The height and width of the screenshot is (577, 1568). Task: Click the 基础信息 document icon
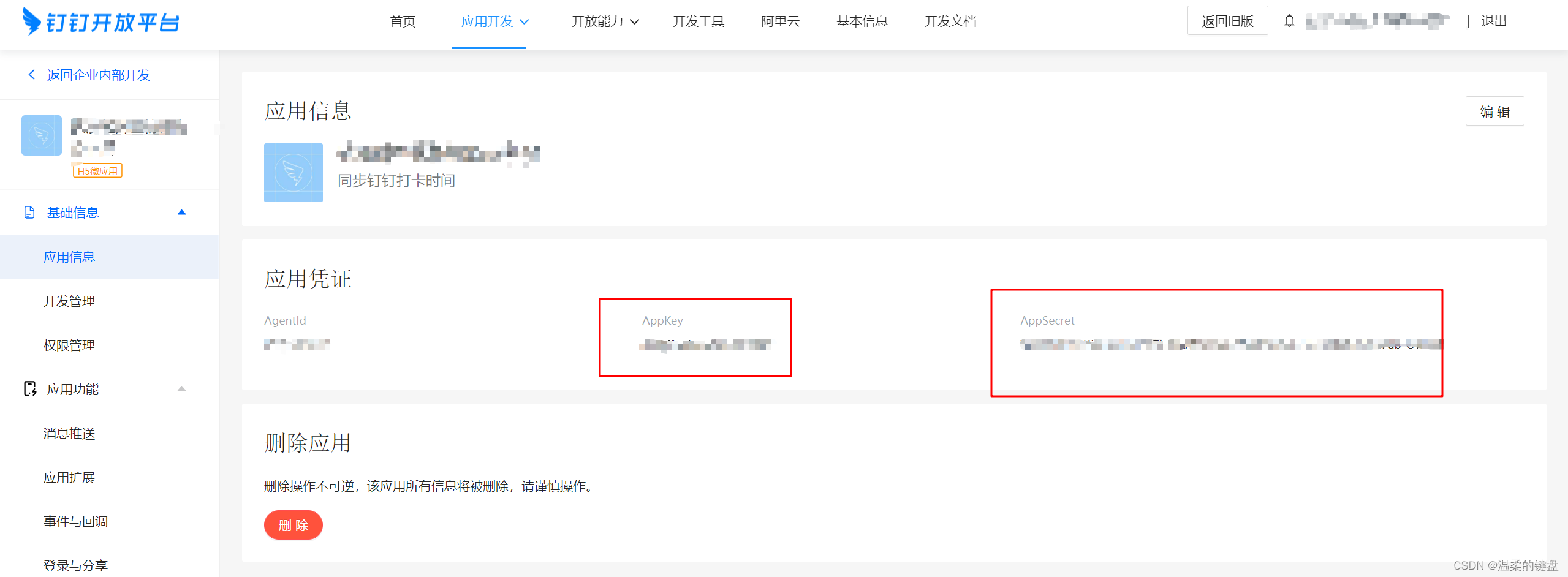[29, 213]
